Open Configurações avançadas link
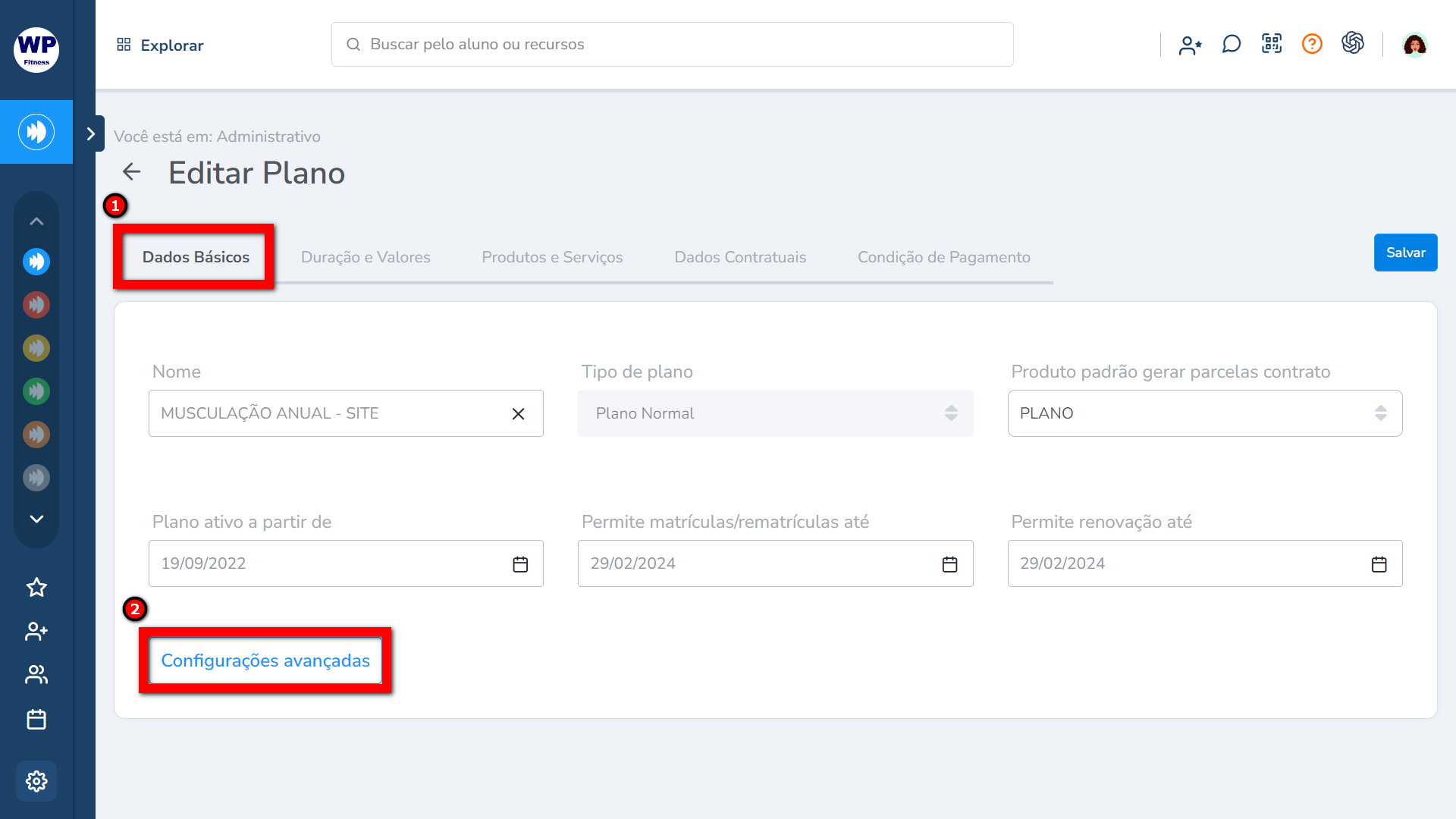The image size is (1456, 819). 265,661
